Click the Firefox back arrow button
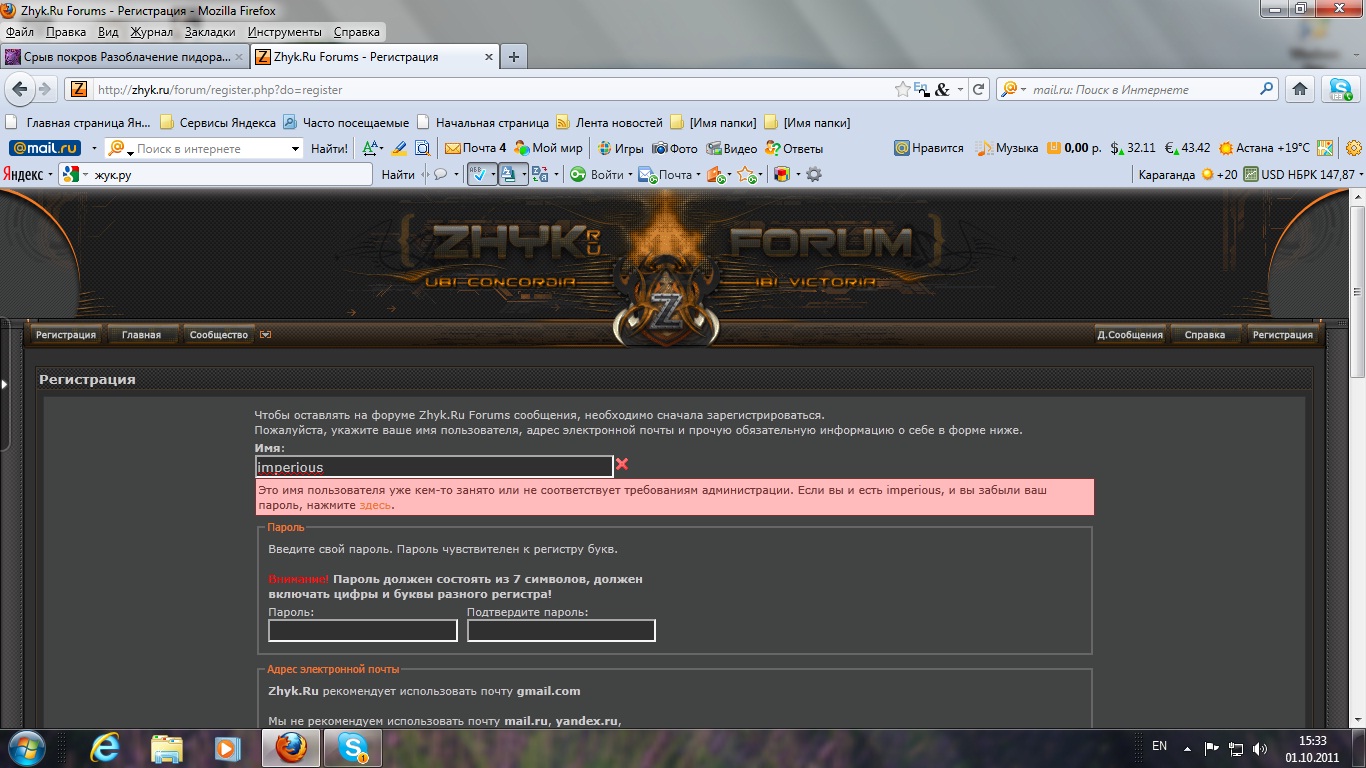 [x=19, y=89]
